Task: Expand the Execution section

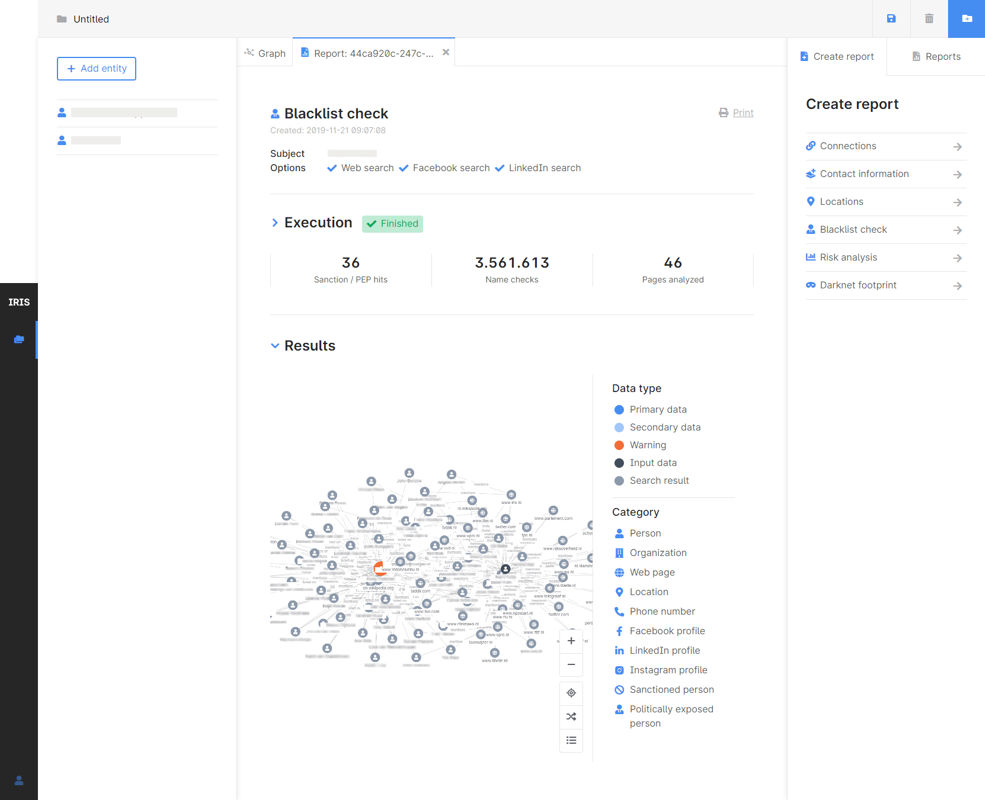Action: point(275,223)
